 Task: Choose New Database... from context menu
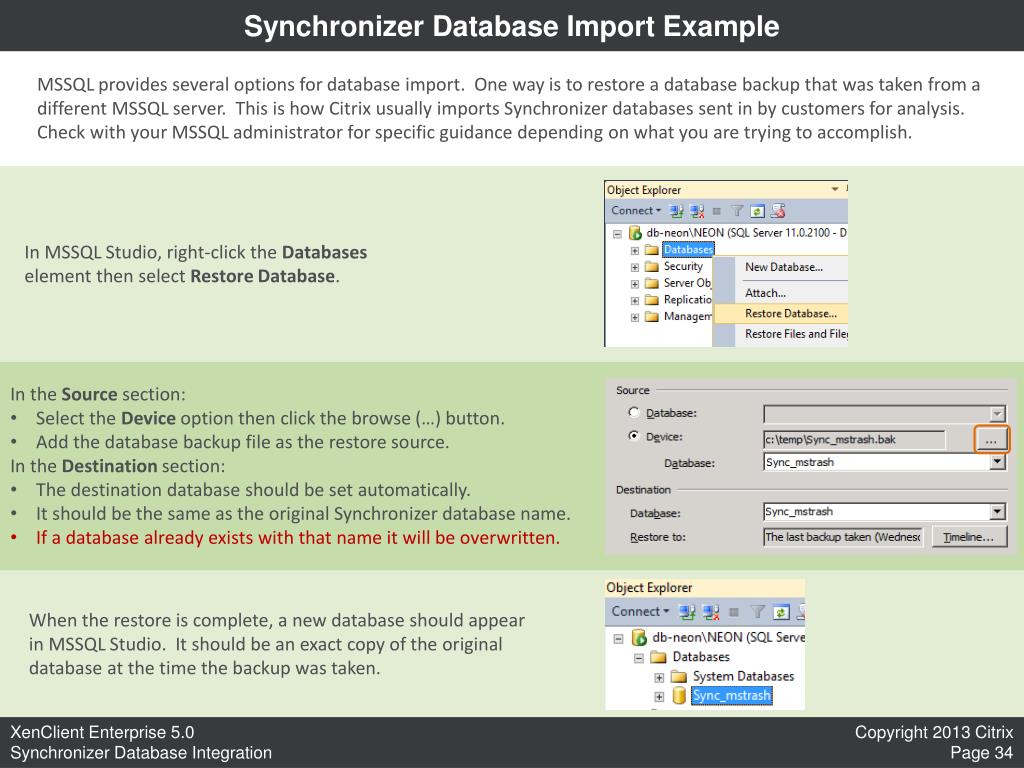tap(784, 266)
